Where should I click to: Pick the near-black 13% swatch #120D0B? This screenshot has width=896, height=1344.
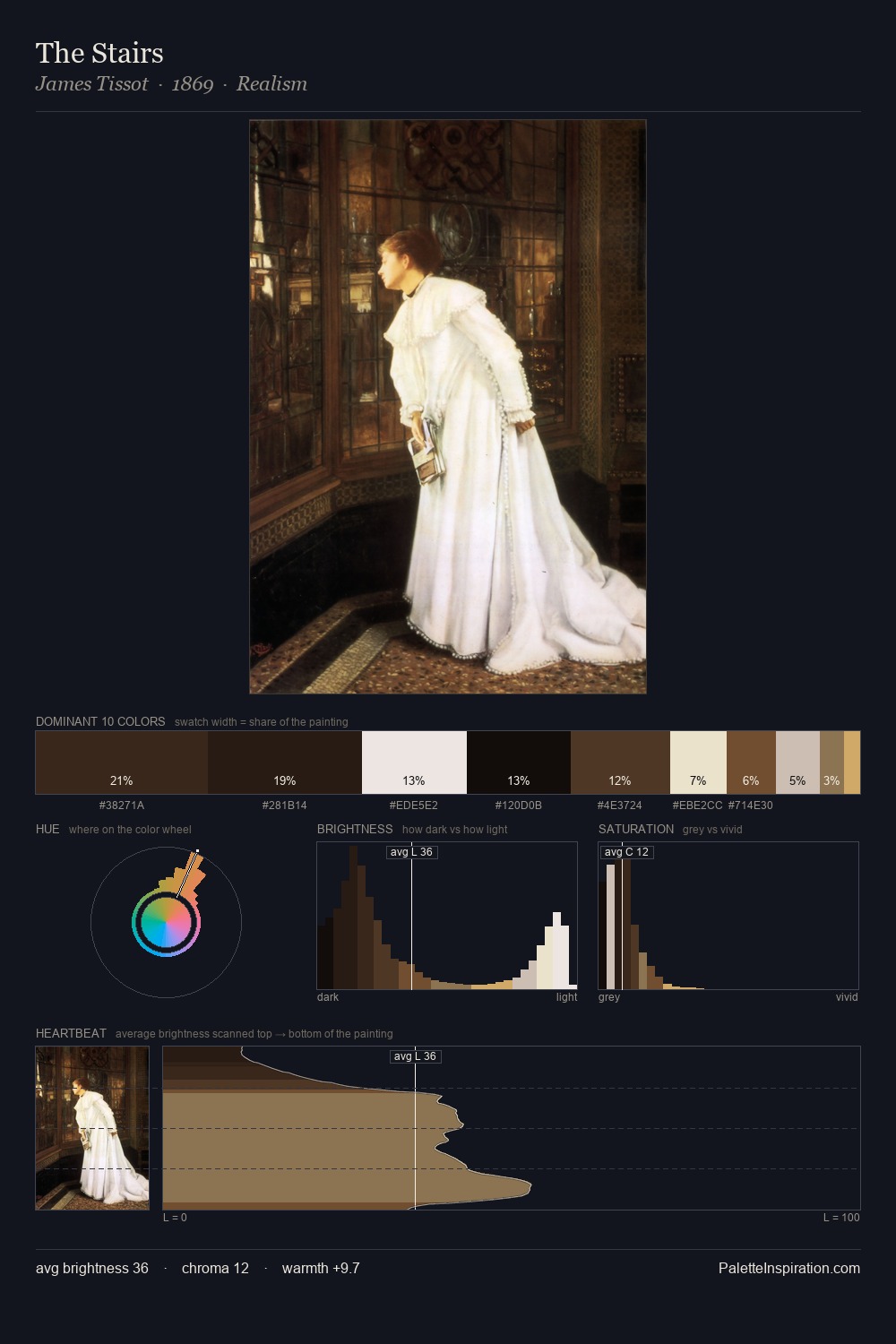(x=519, y=762)
